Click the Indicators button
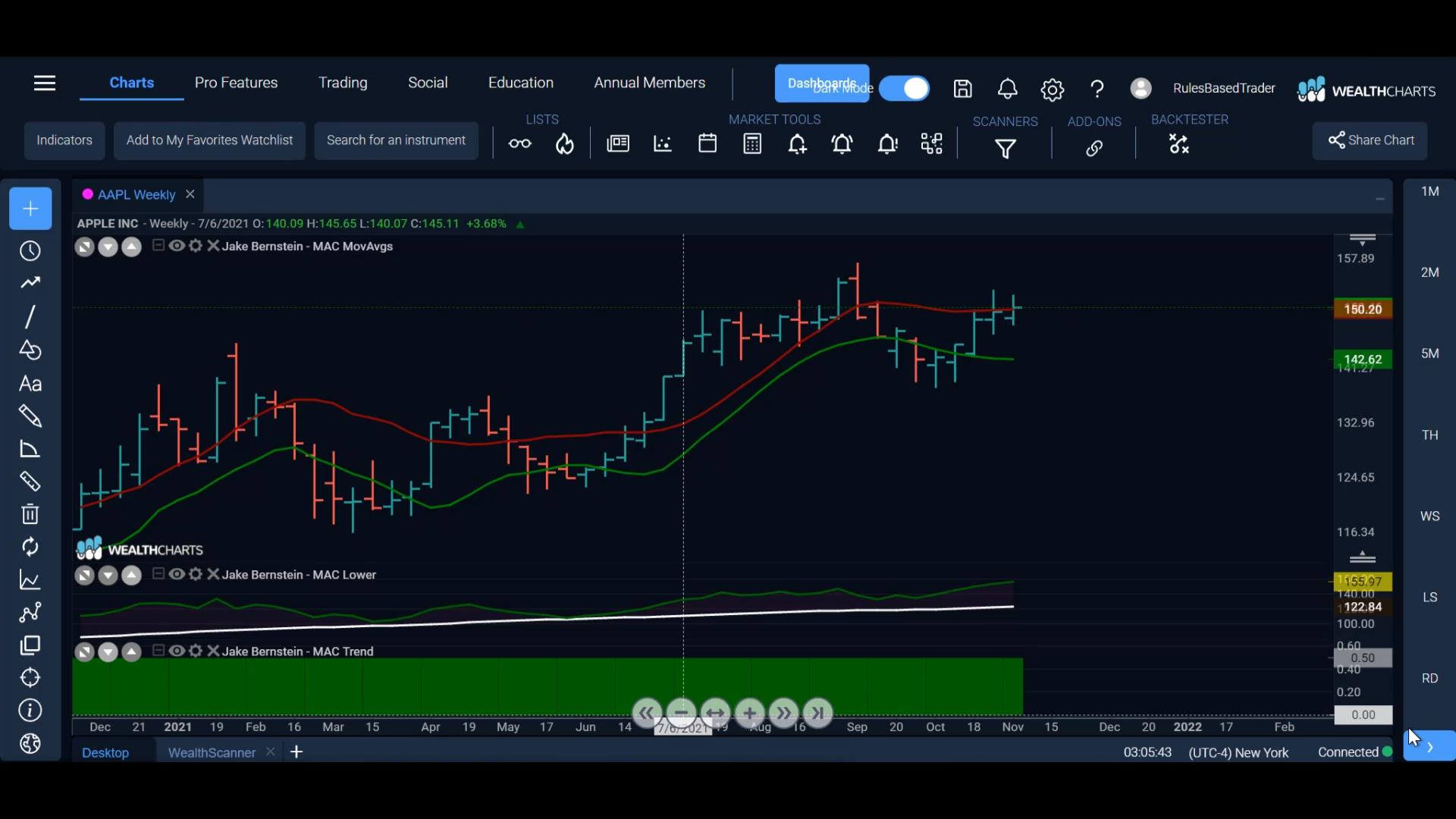Screen dimensions: 1456x819 (64, 140)
